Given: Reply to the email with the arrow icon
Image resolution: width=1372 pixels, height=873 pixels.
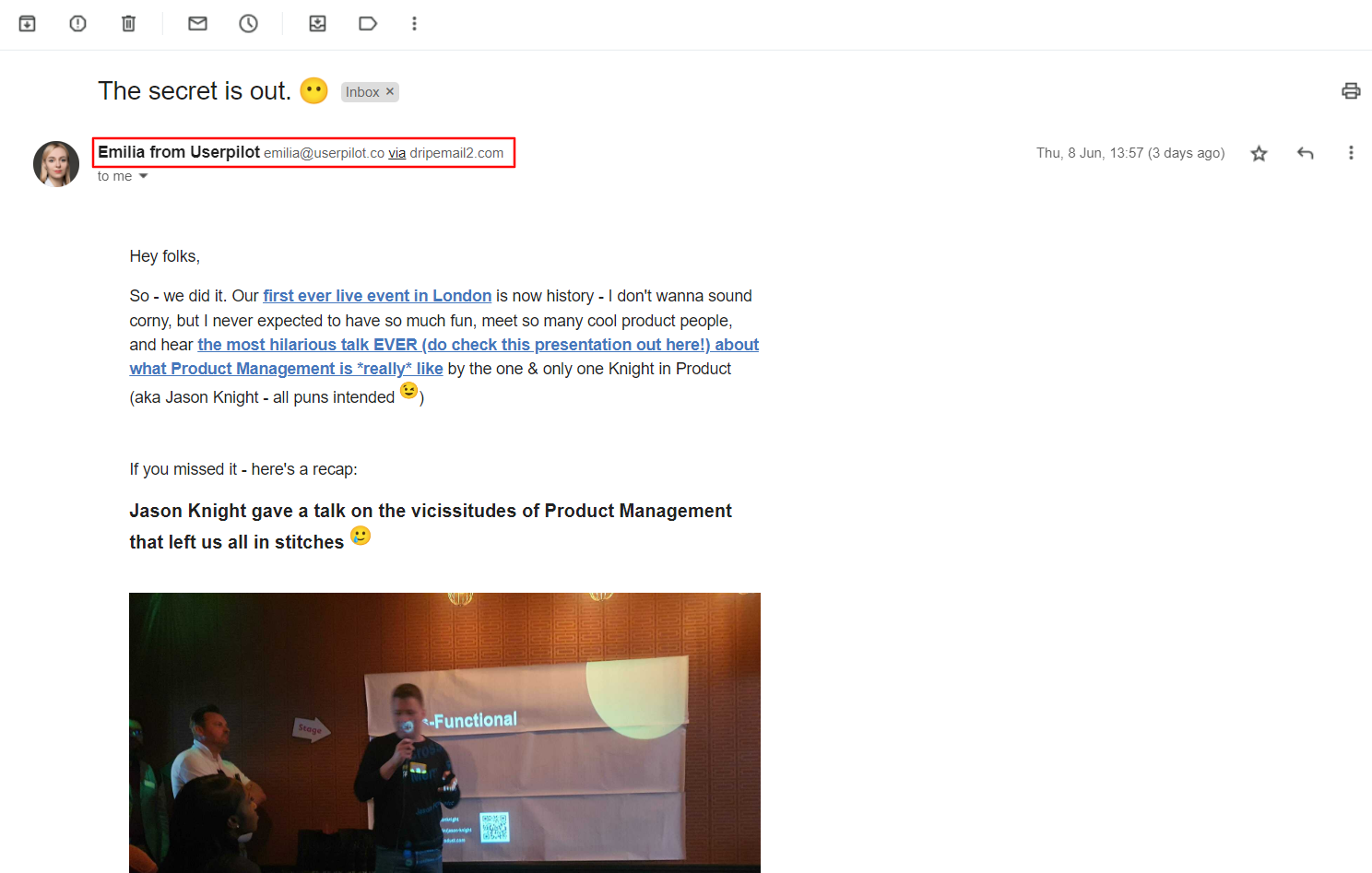Looking at the screenshot, I should (x=1305, y=153).
